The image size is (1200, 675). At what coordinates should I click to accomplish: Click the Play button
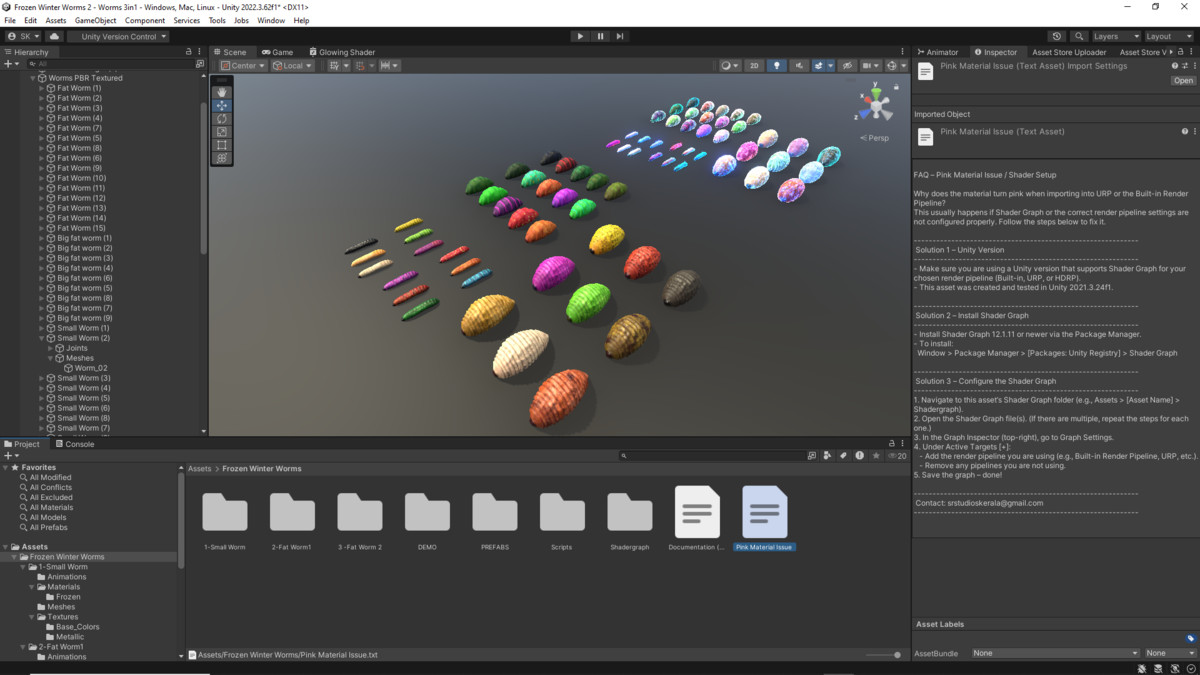coord(580,36)
